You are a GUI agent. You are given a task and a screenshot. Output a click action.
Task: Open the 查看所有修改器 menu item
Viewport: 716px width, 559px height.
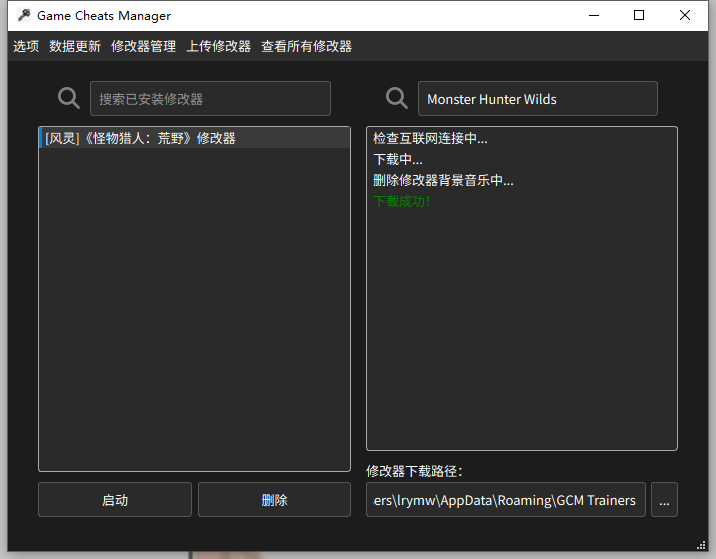pyautogui.click(x=306, y=46)
